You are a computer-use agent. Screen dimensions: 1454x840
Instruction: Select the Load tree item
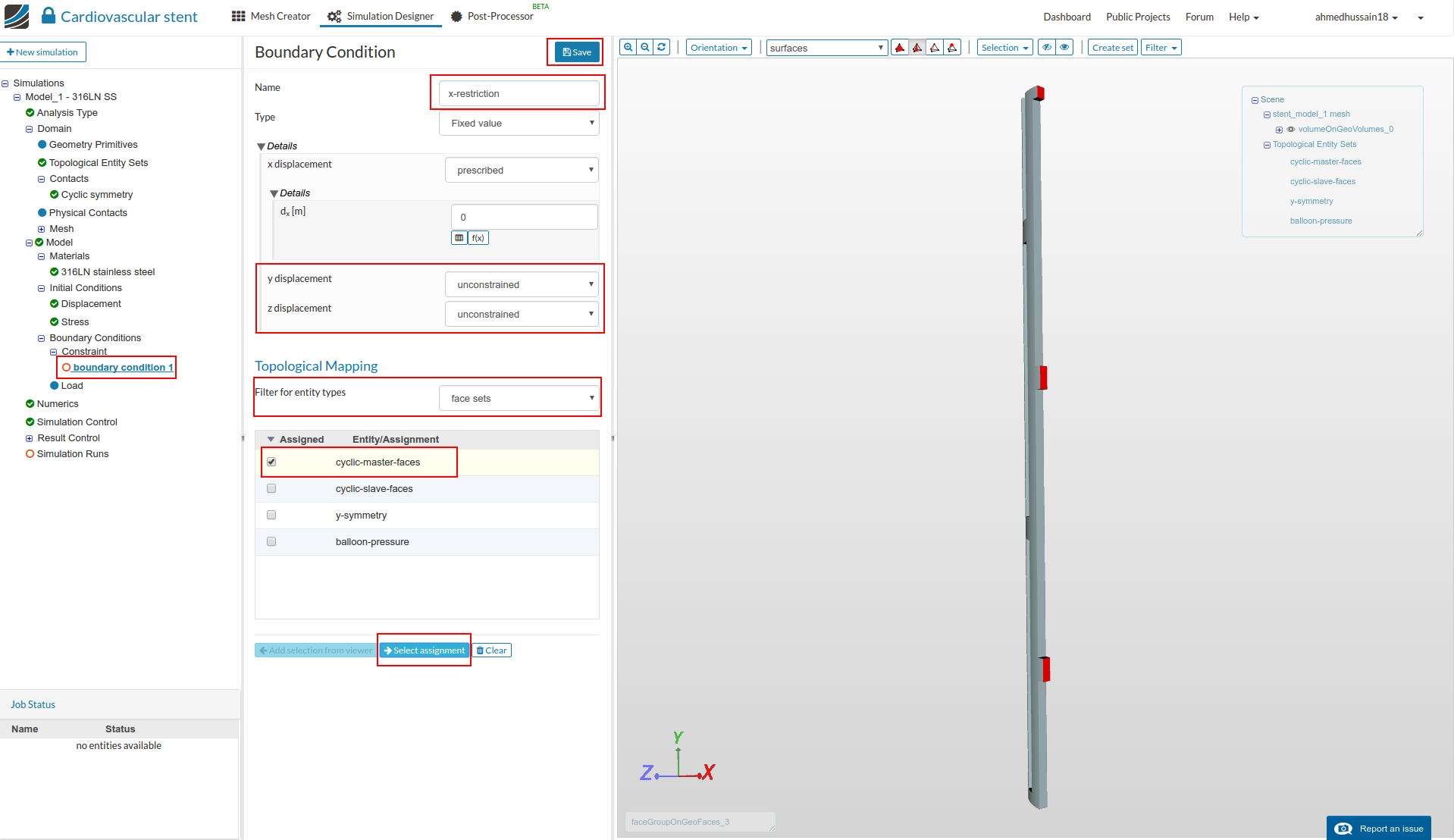[67, 386]
